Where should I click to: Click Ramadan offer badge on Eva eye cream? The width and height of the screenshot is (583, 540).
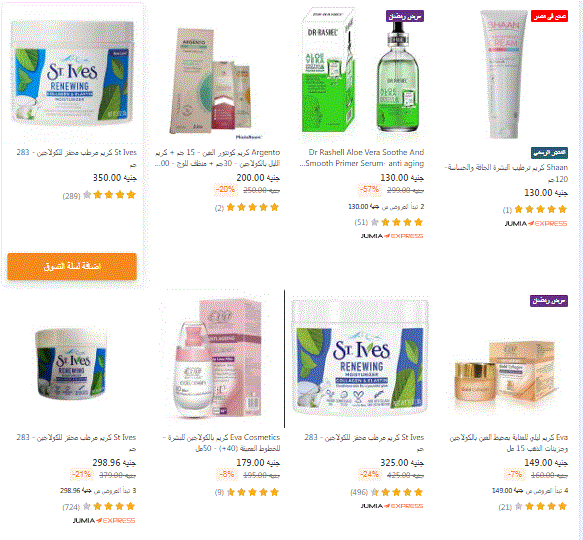click(x=549, y=300)
